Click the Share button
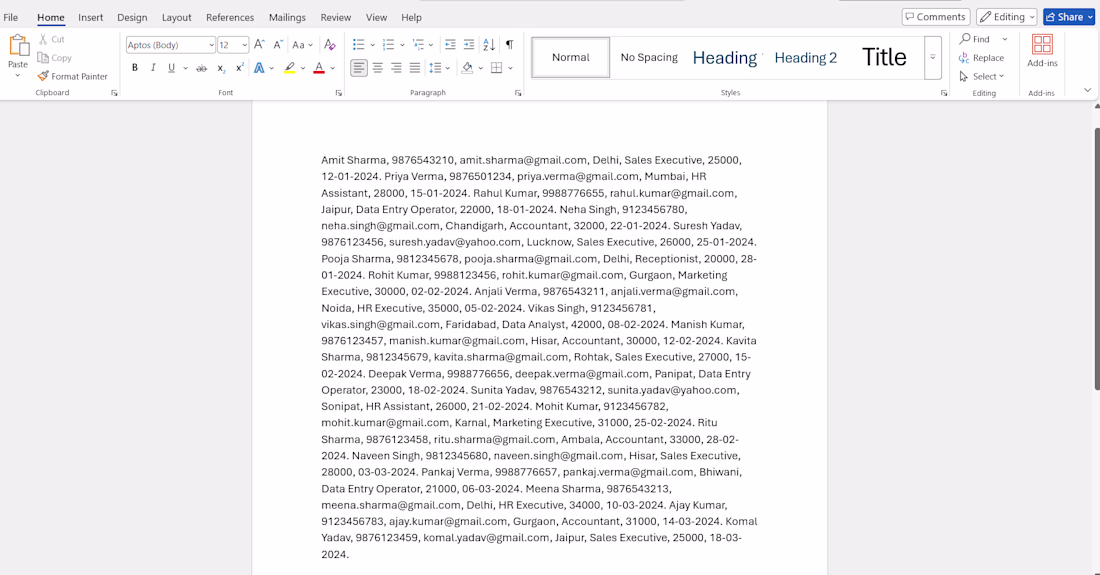The width and height of the screenshot is (1100, 575). (1067, 17)
